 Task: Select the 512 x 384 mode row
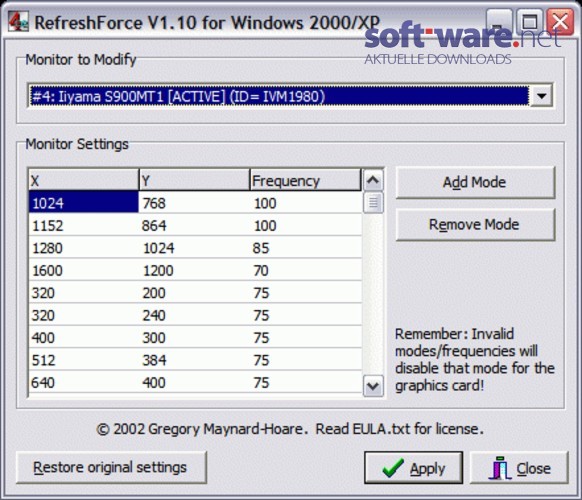[195, 360]
